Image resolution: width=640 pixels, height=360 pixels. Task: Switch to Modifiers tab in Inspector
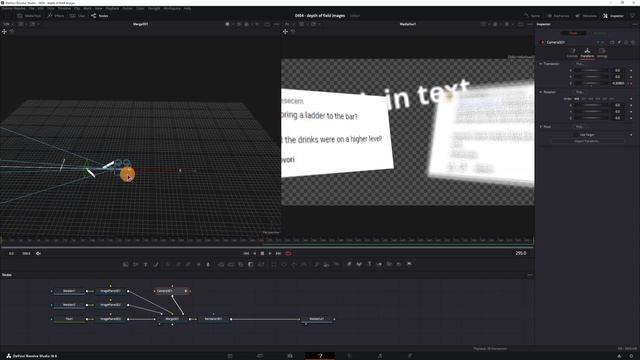click(600, 33)
